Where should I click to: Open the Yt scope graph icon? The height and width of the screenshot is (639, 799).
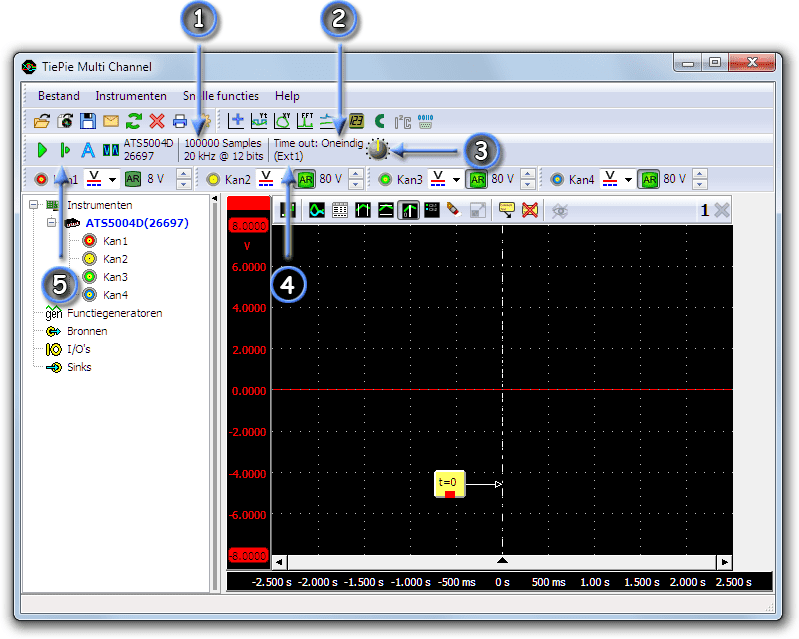coord(259,121)
